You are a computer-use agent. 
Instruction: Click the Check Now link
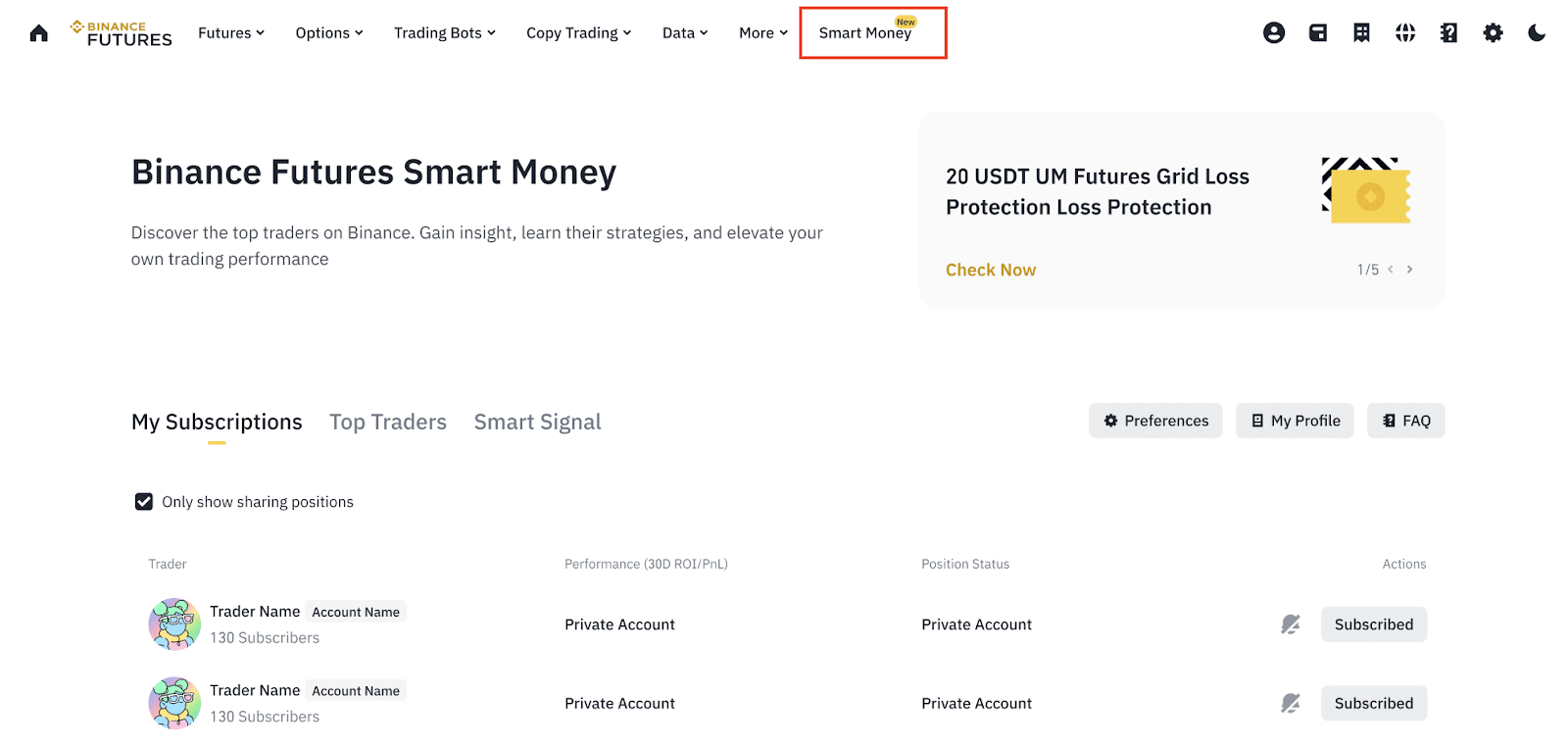coord(991,271)
